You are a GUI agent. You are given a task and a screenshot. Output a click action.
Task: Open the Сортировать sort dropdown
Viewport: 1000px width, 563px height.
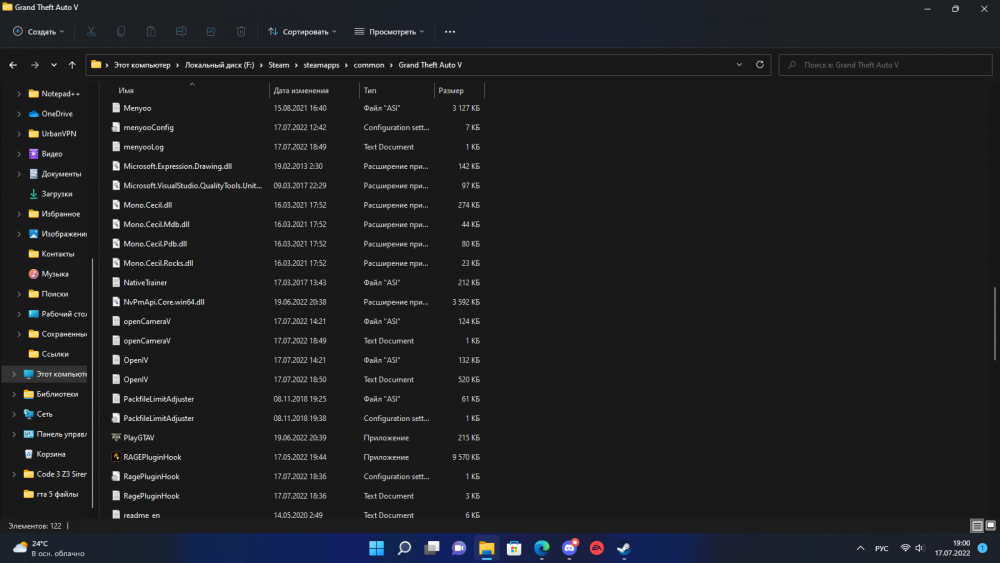(302, 31)
